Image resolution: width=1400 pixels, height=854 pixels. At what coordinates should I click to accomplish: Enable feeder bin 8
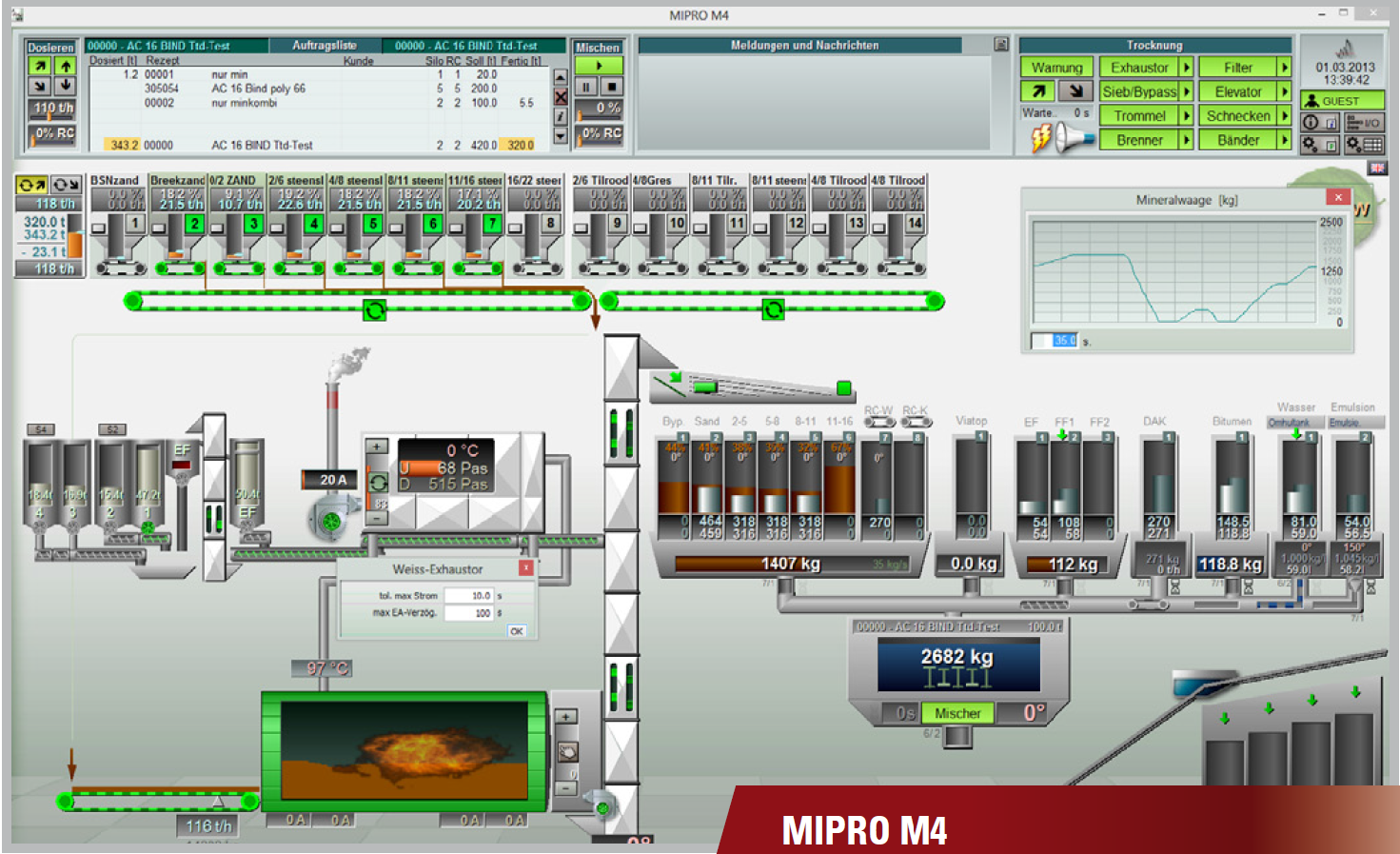pyautogui.click(x=550, y=224)
